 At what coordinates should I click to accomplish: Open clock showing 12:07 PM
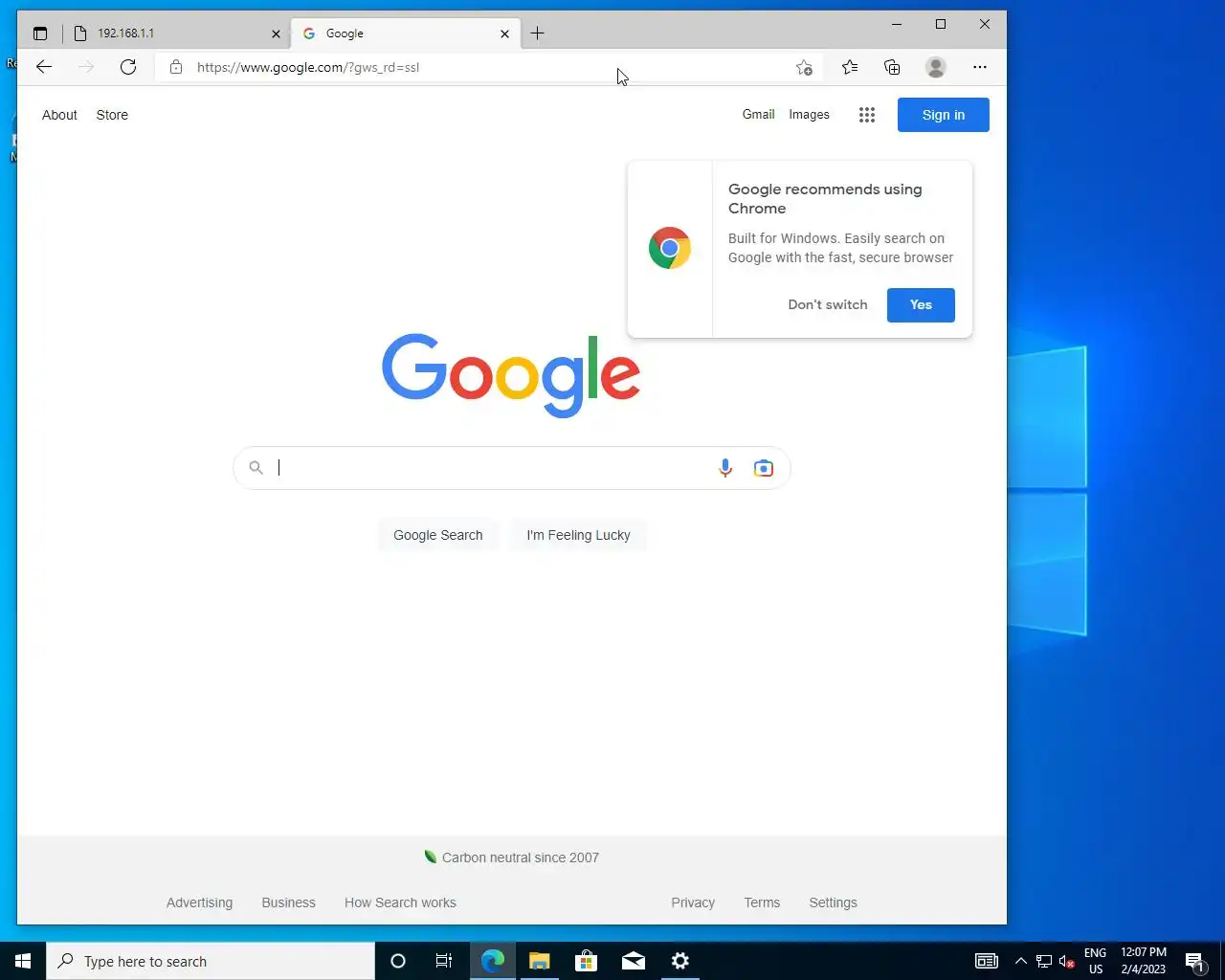1144,961
